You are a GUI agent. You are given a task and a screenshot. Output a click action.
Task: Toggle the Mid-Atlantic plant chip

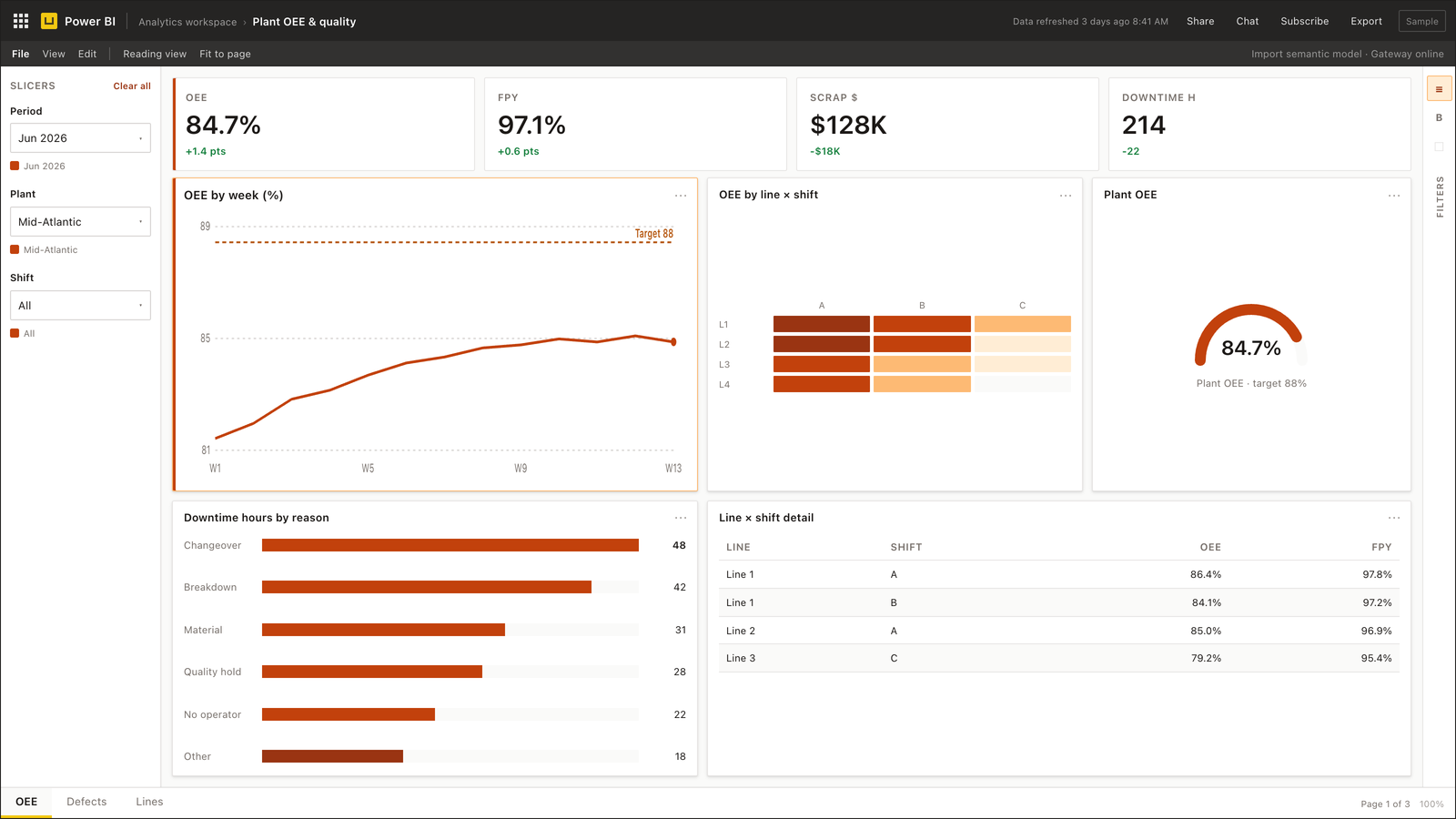click(44, 249)
